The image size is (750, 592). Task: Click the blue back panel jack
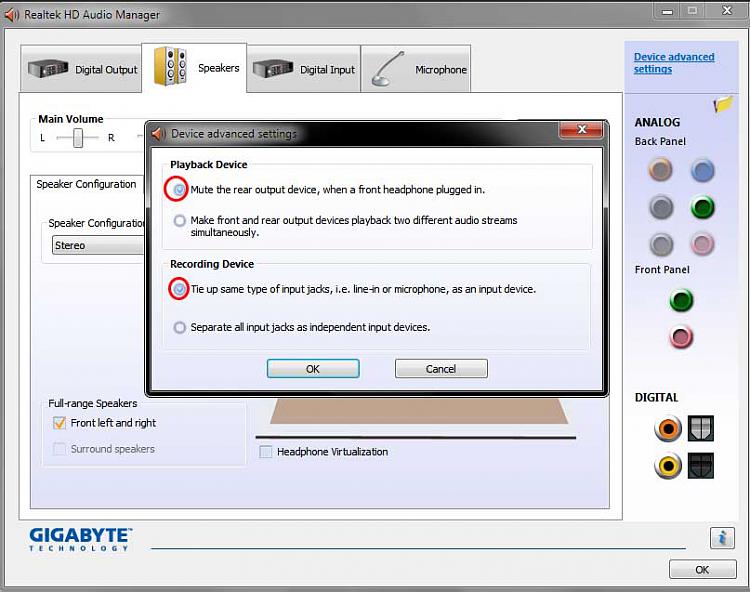[703, 170]
